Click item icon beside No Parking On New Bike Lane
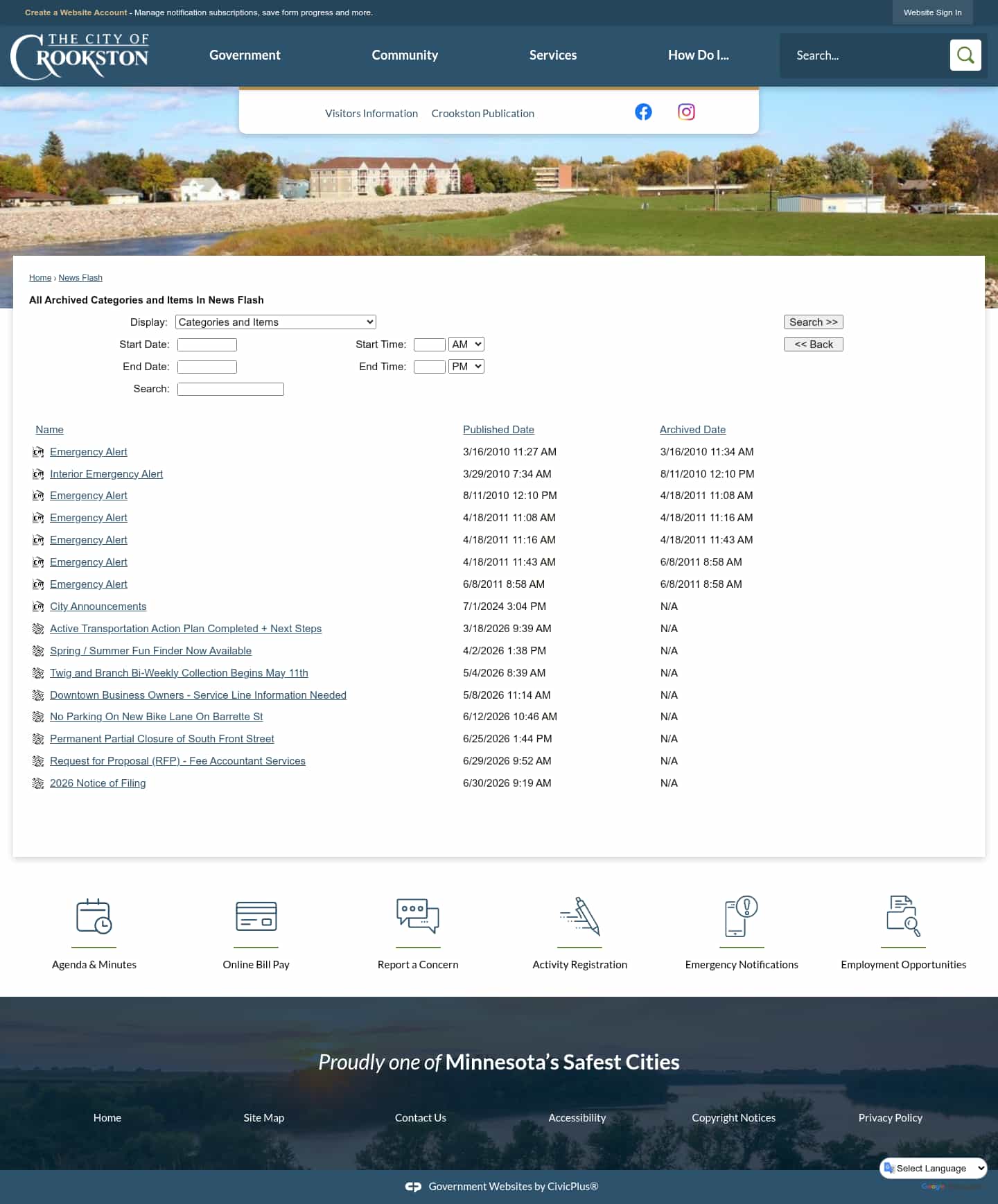This screenshot has height=1204, width=998. 38,717
